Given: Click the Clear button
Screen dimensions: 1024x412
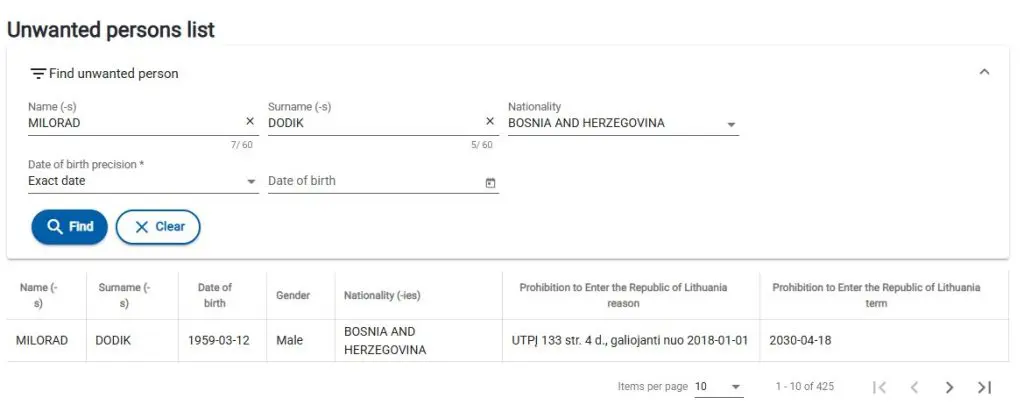Looking at the screenshot, I should [158, 227].
